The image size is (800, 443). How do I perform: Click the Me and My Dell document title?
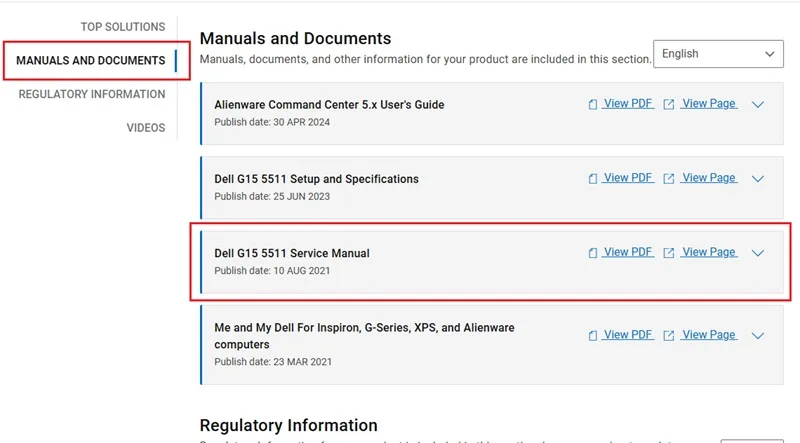(364, 336)
